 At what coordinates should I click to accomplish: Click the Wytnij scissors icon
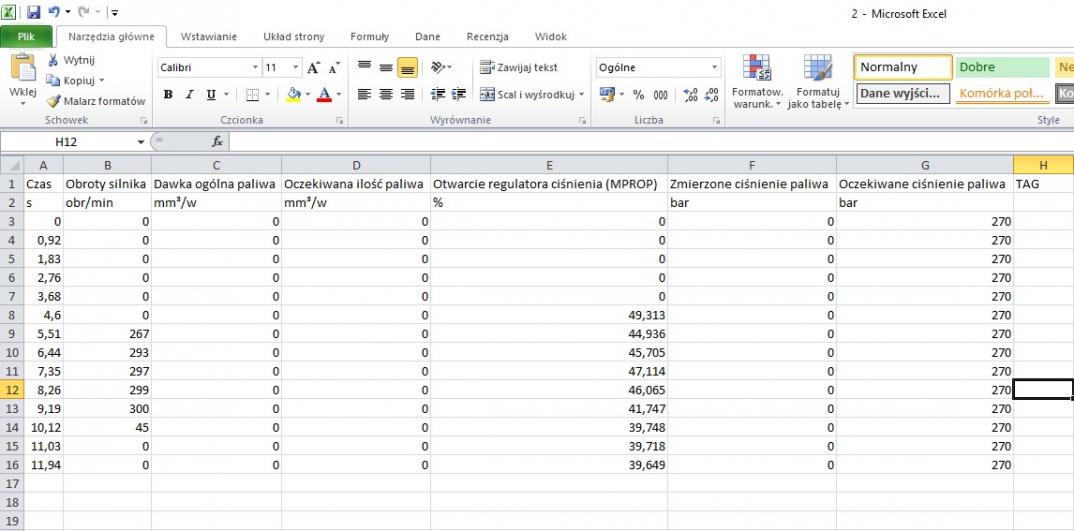pos(53,61)
